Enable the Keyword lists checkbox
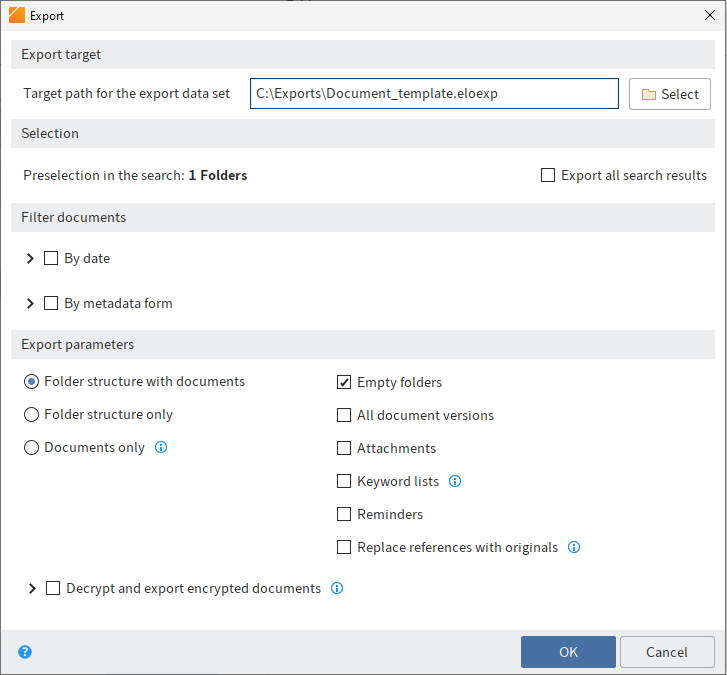The height and width of the screenshot is (675, 727). [x=344, y=481]
